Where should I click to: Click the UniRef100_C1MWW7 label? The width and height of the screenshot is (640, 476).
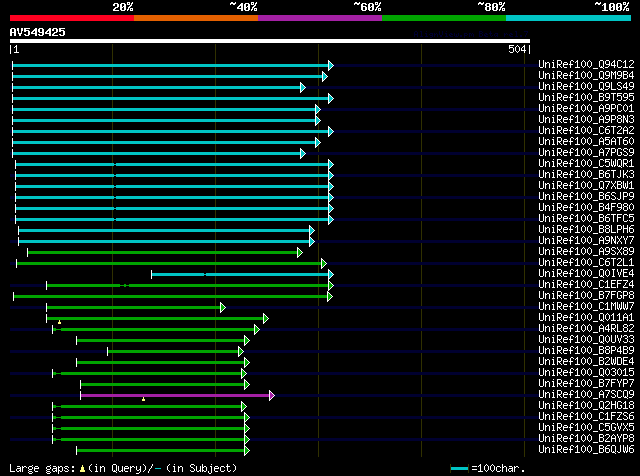[x=586, y=307]
